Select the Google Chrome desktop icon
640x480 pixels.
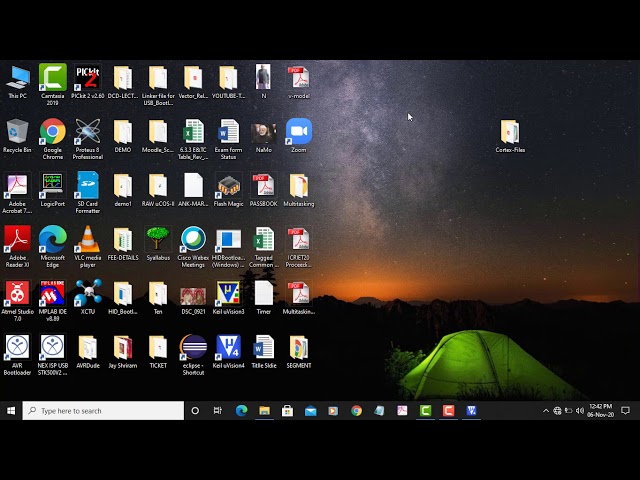pos(52,133)
